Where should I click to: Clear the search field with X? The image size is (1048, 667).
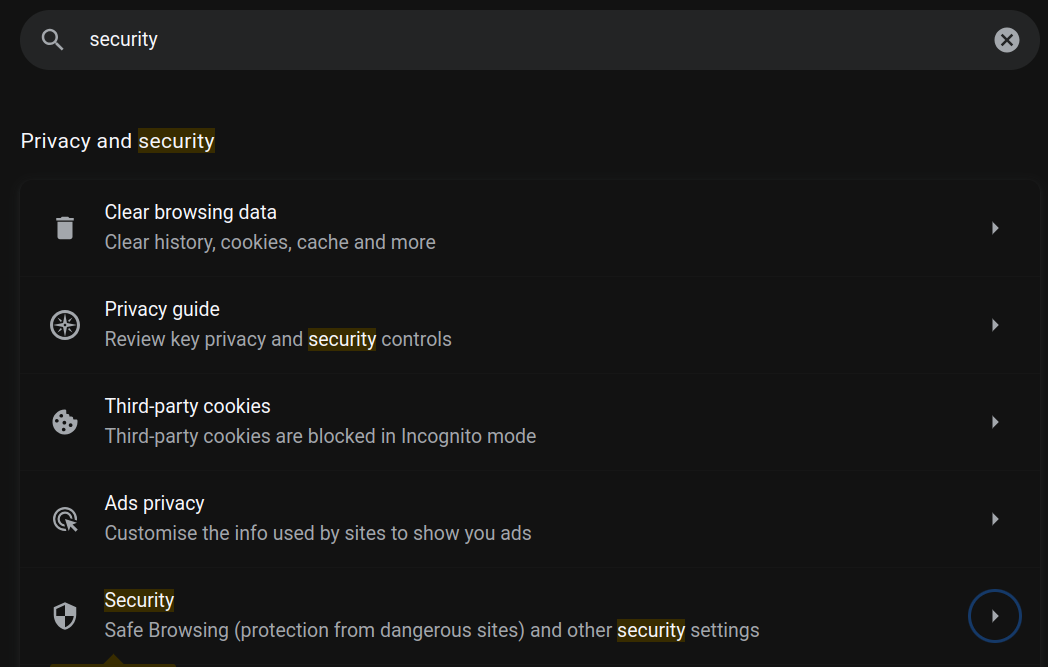1006,40
